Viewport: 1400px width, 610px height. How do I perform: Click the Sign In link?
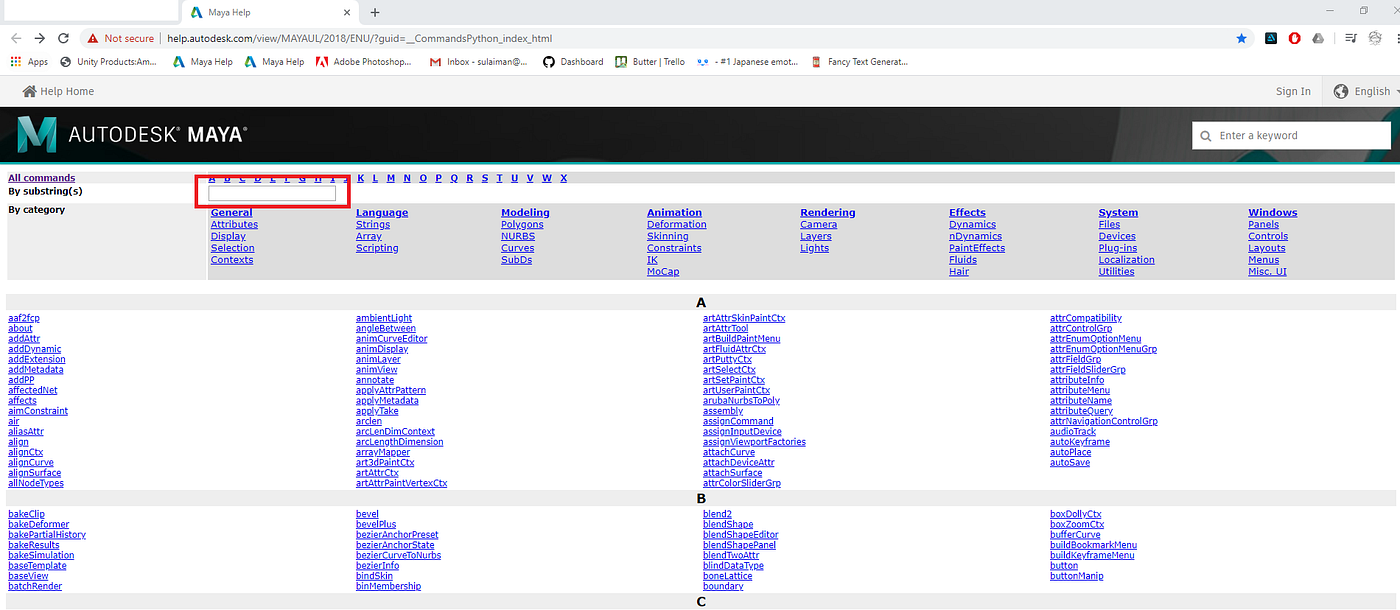click(x=1293, y=91)
